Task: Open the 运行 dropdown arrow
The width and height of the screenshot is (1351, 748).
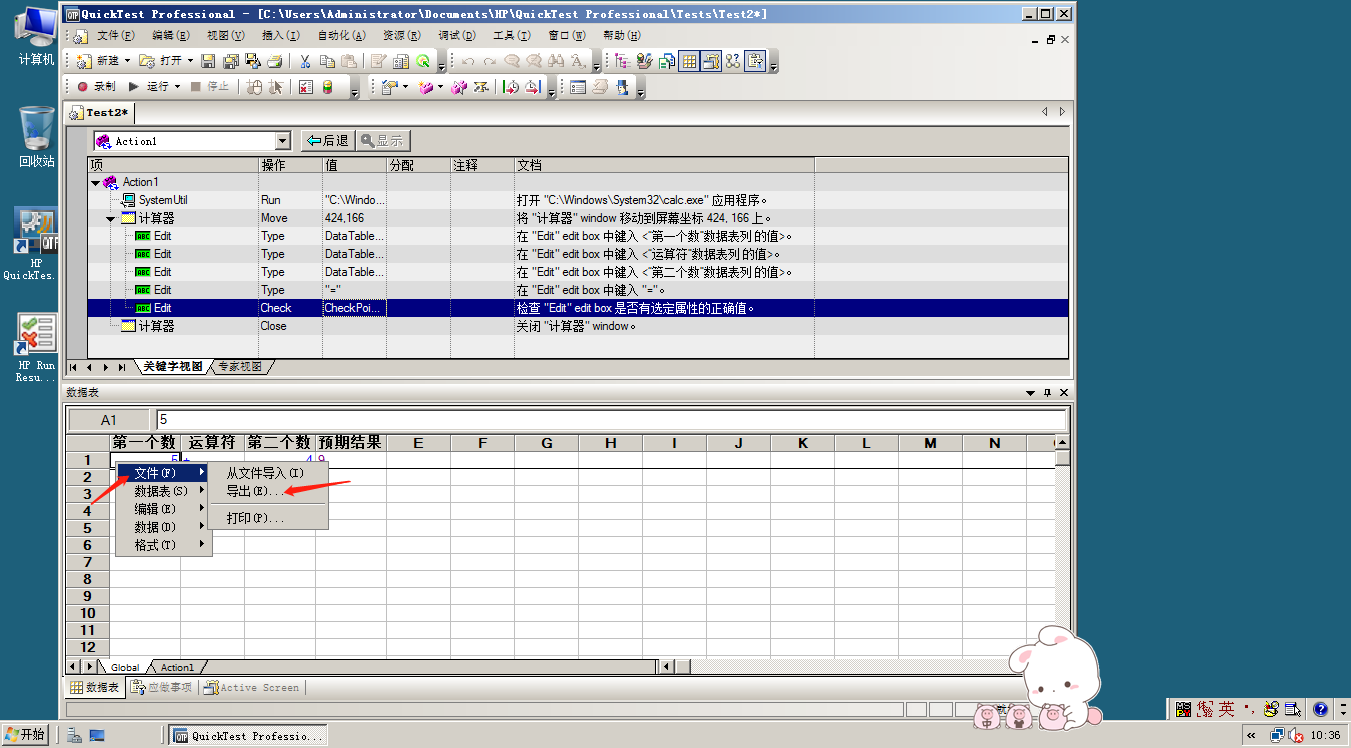Action: (177, 87)
